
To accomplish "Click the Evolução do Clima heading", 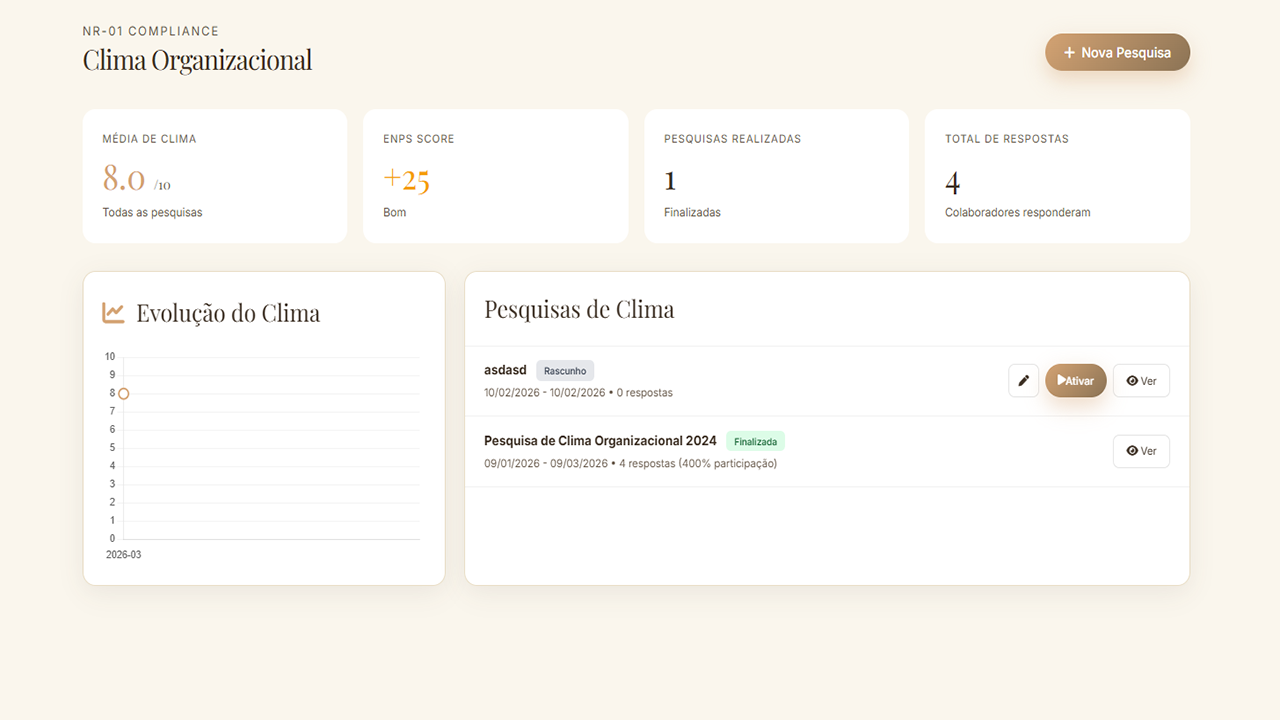I will [x=228, y=313].
